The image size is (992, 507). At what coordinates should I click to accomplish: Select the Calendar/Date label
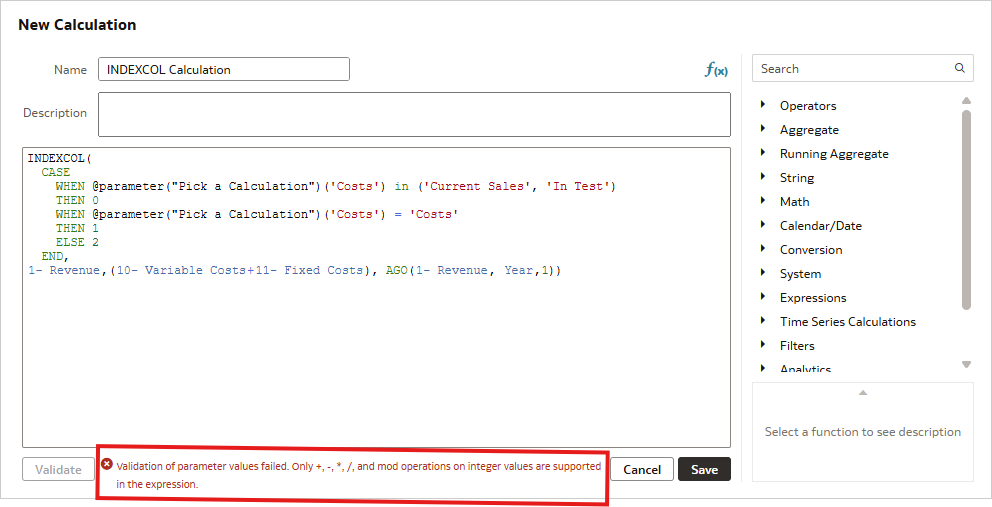tap(821, 226)
